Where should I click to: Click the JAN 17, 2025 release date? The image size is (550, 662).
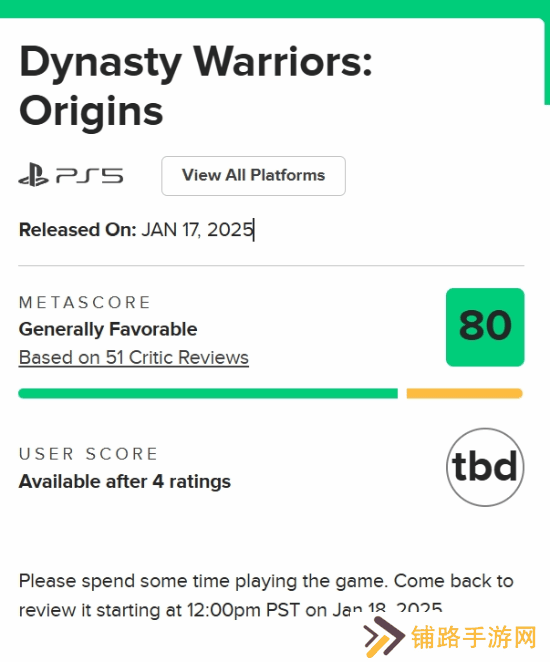[197, 230]
